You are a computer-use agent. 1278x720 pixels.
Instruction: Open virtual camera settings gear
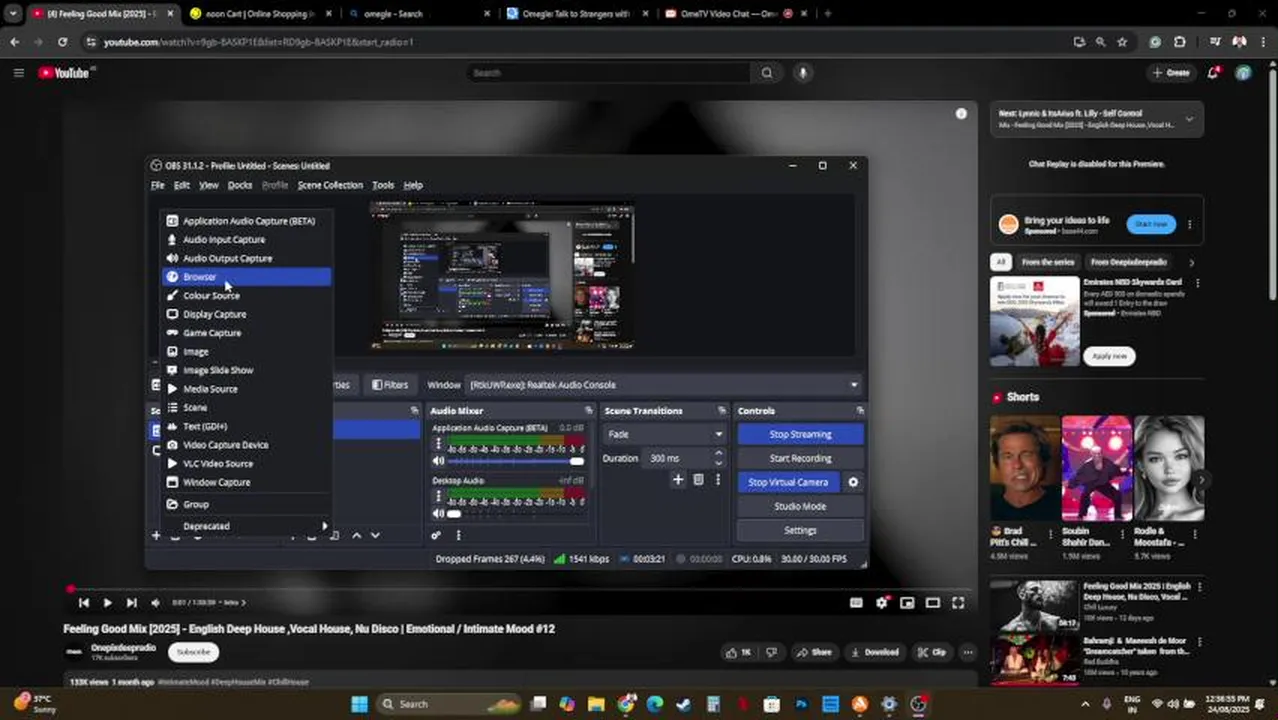click(853, 482)
